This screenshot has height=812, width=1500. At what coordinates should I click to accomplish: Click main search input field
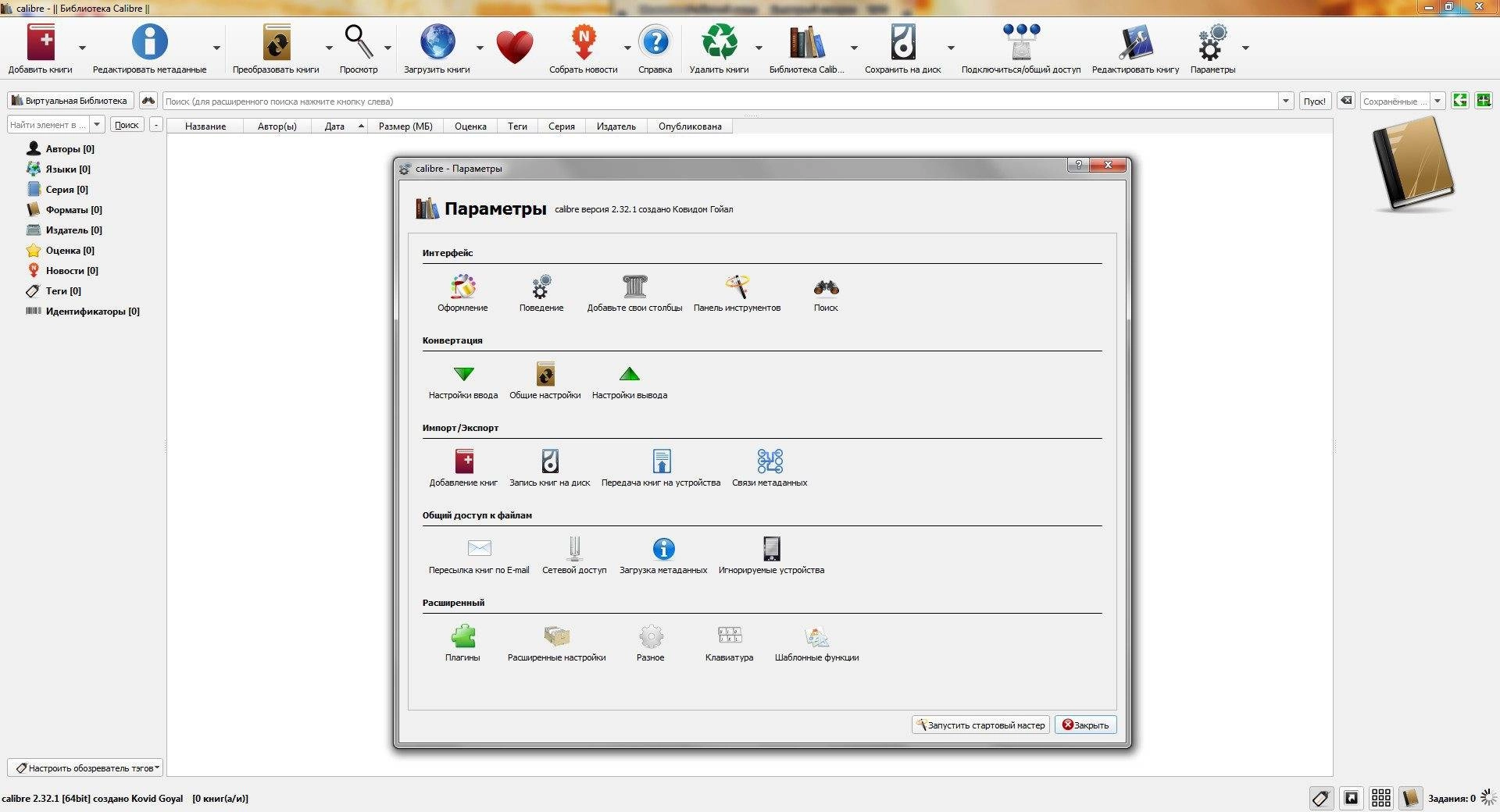[x=720, y=101]
